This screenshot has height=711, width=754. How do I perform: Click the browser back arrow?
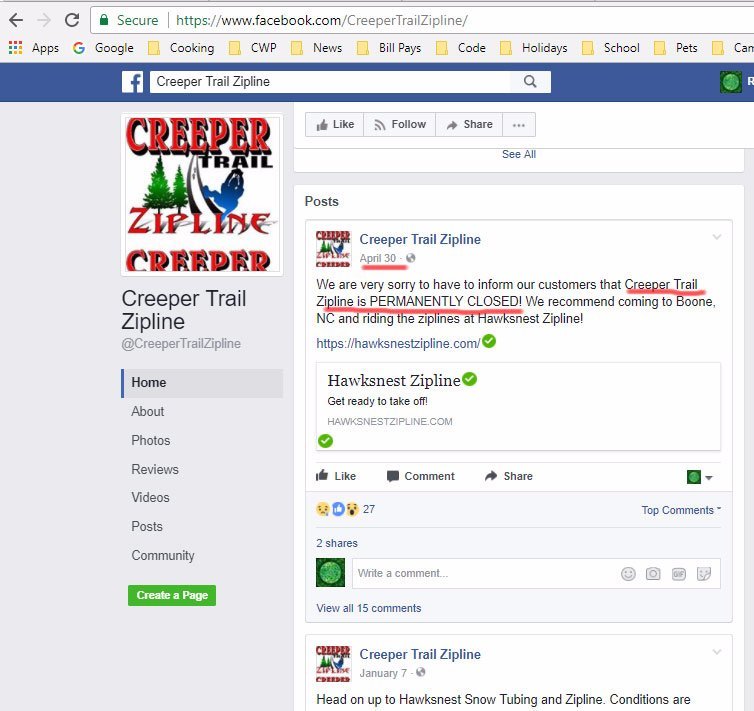[16, 20]
